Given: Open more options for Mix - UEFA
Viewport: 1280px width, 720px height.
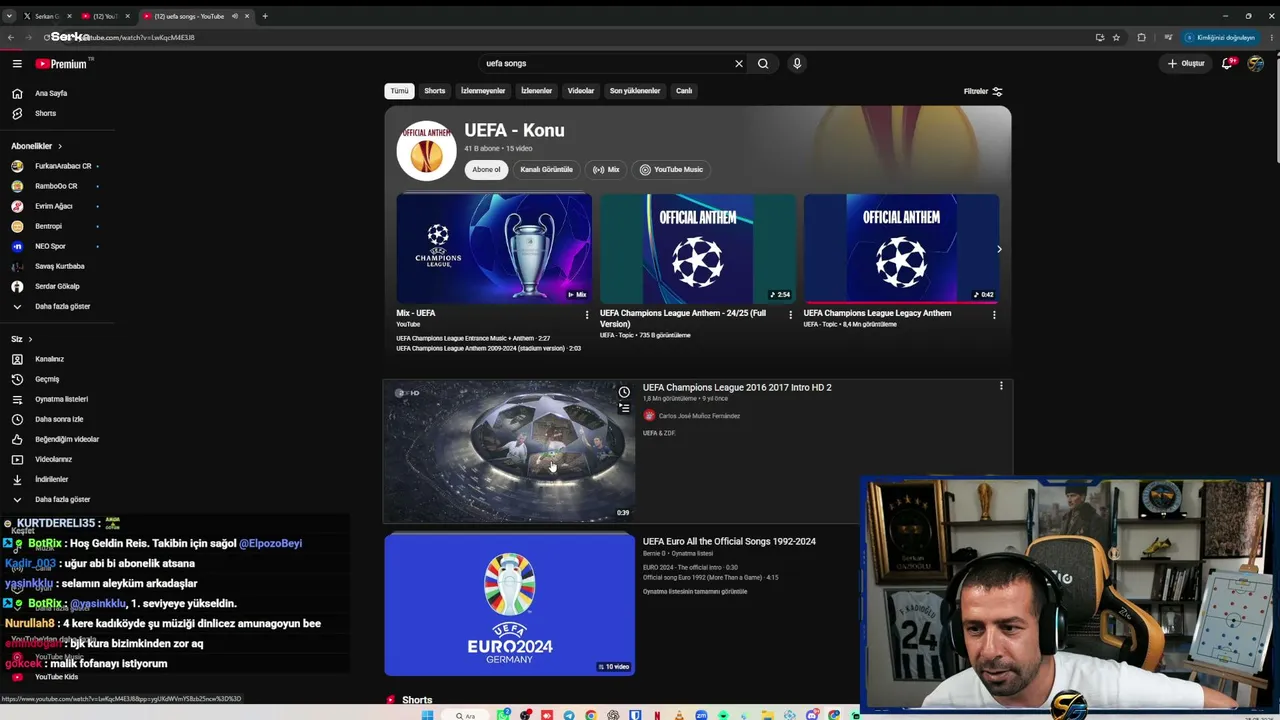Looking at the screenshot, I should (x=587, y=314).
